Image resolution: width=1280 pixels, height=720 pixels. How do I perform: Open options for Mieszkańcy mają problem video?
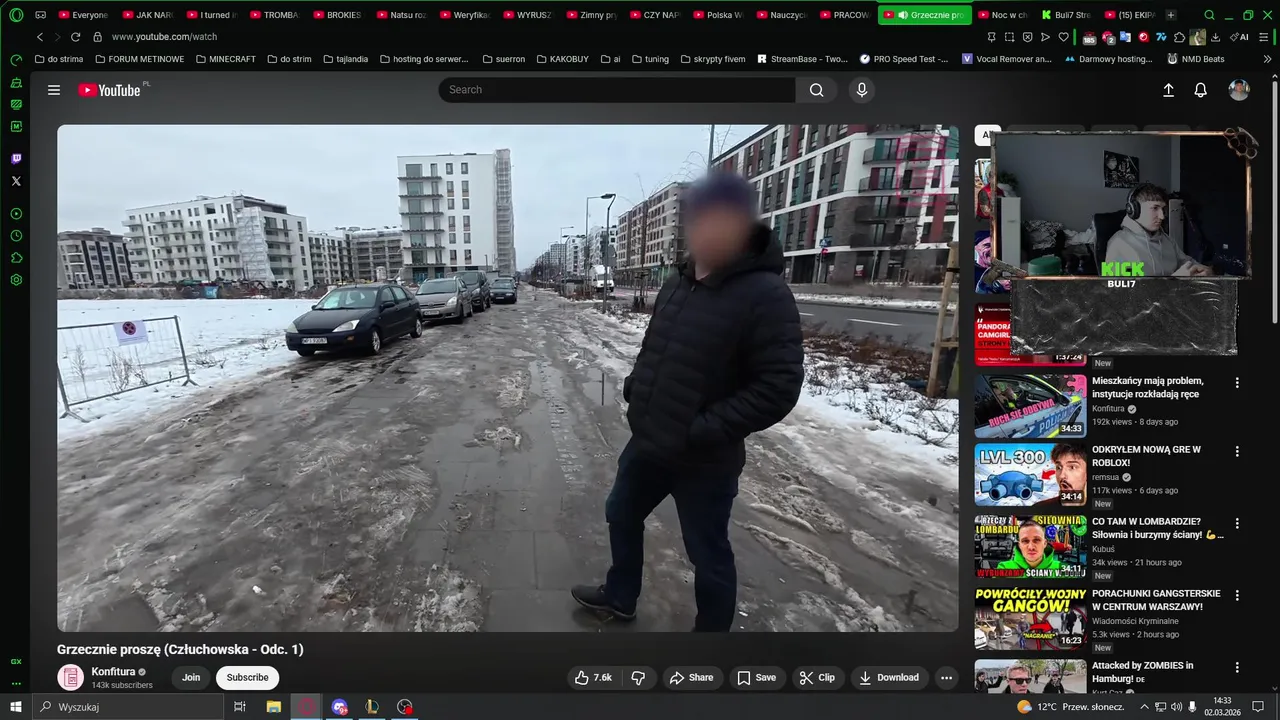coord(1237,383)
